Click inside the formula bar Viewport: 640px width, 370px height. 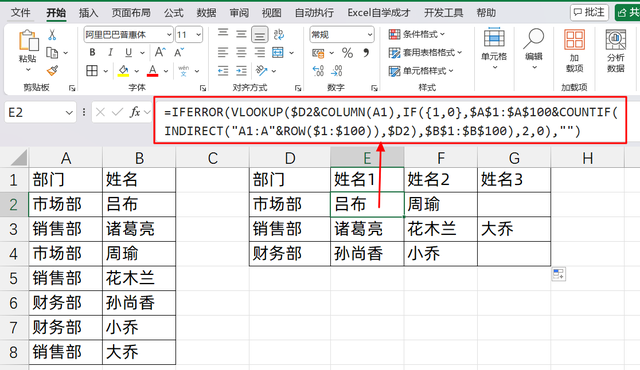390,121
